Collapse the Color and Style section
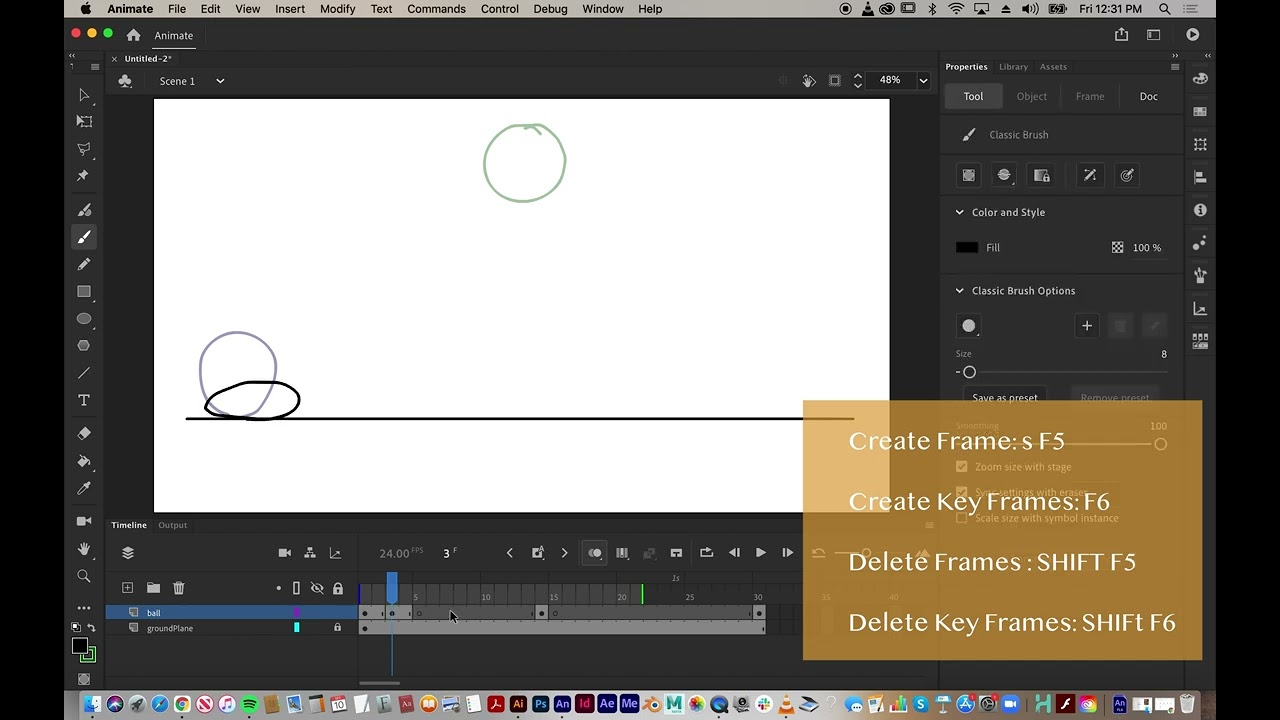This screenshot has height=720, width=1280. coord(960,212)
